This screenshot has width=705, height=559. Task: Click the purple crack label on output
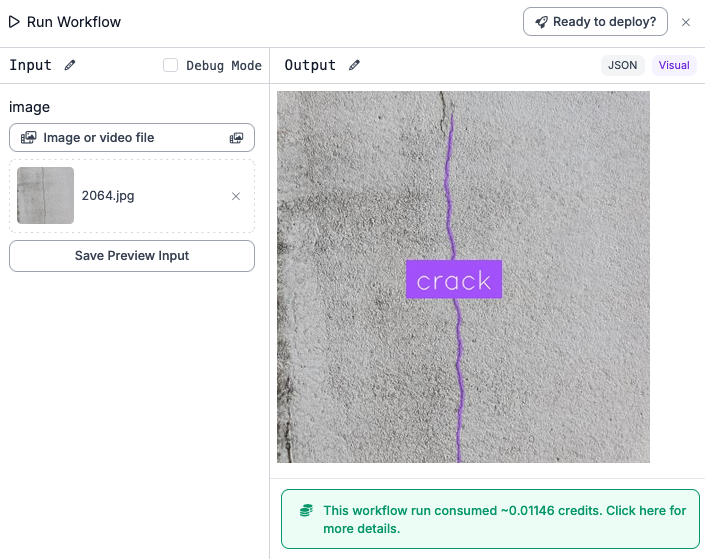pos(454,280)
